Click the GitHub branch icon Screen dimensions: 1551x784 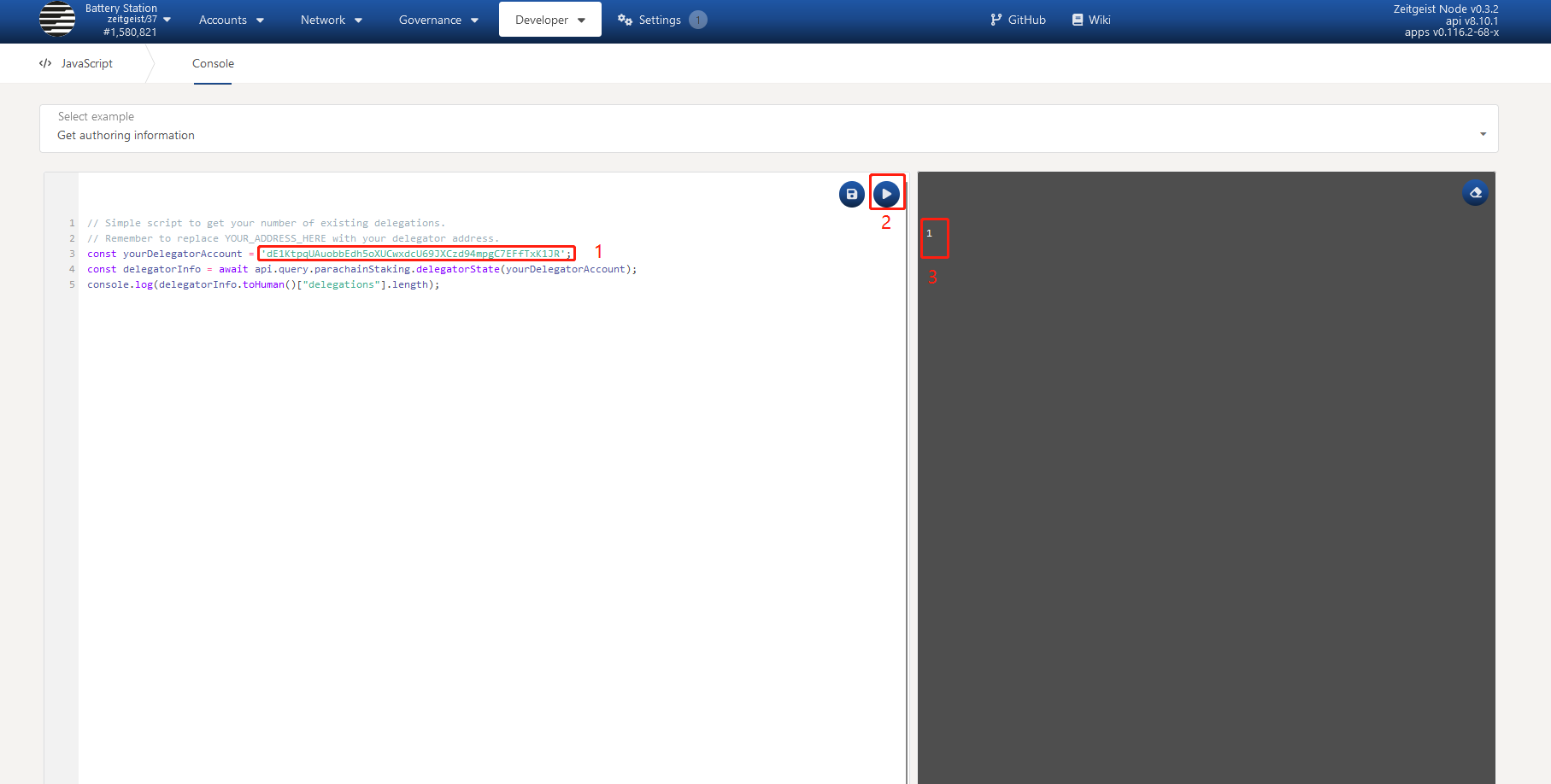pos(996,20)
